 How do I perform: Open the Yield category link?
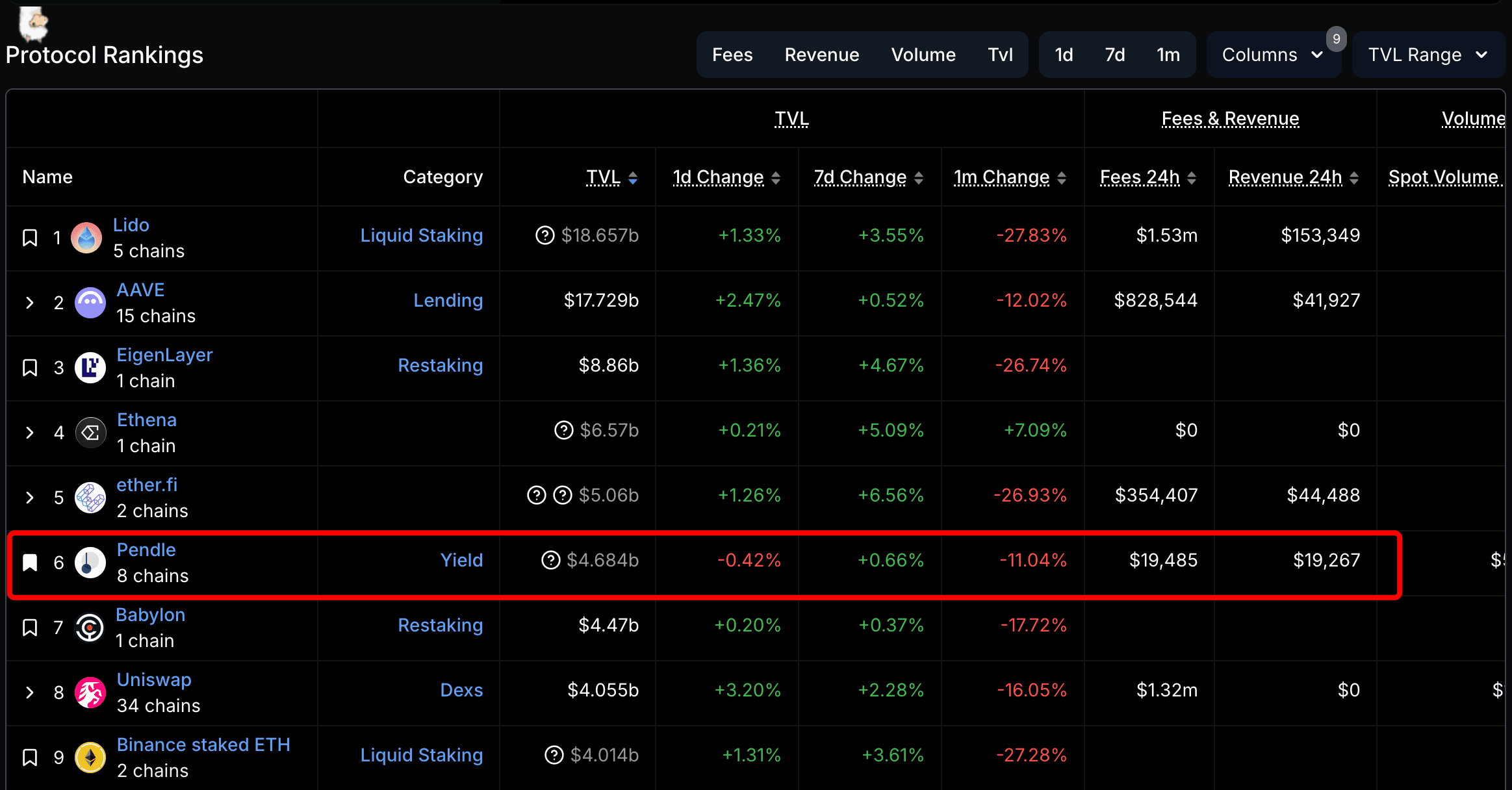[462, 560]
